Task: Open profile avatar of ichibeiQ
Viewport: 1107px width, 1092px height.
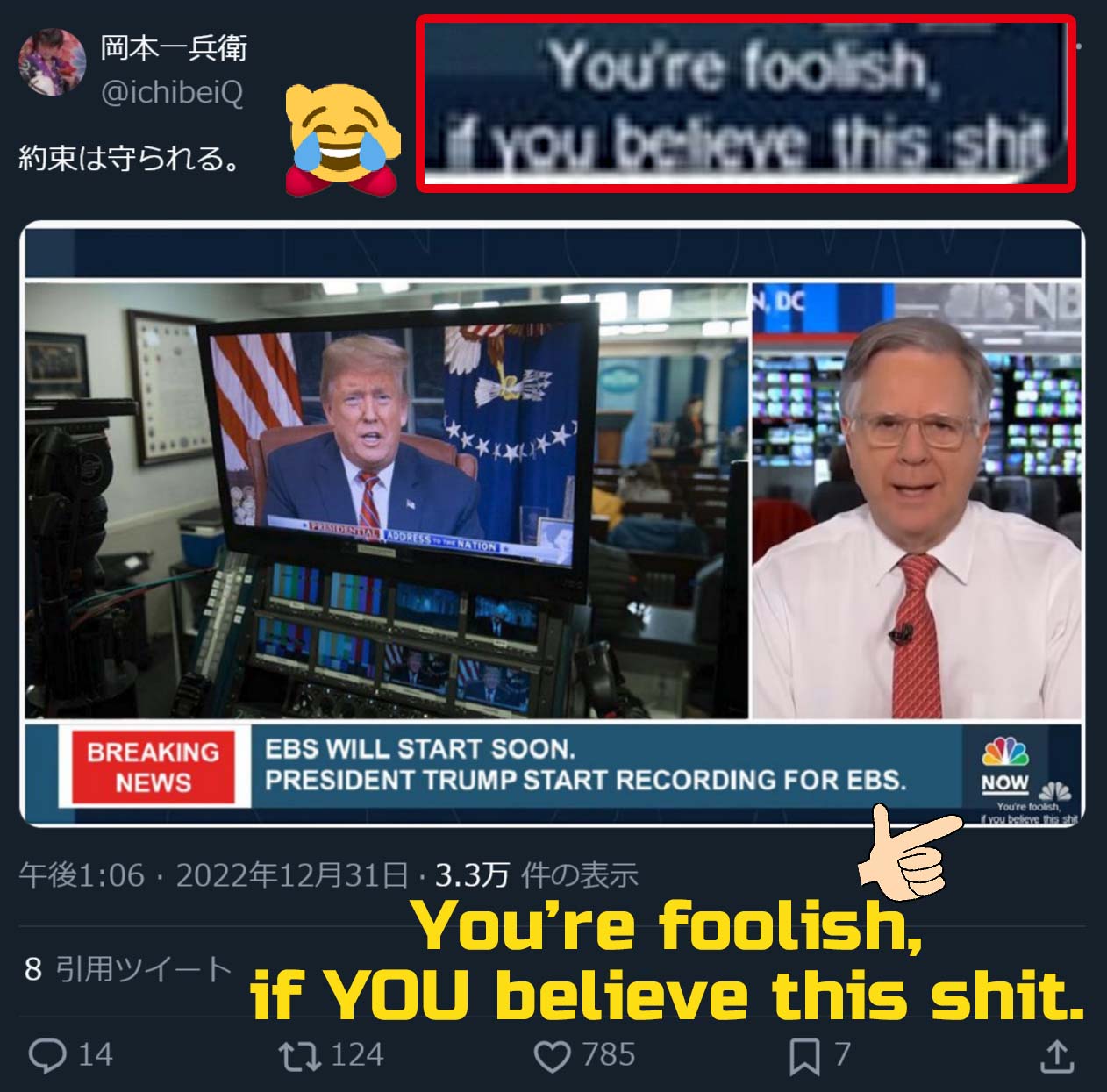Action: click(52, 63)
